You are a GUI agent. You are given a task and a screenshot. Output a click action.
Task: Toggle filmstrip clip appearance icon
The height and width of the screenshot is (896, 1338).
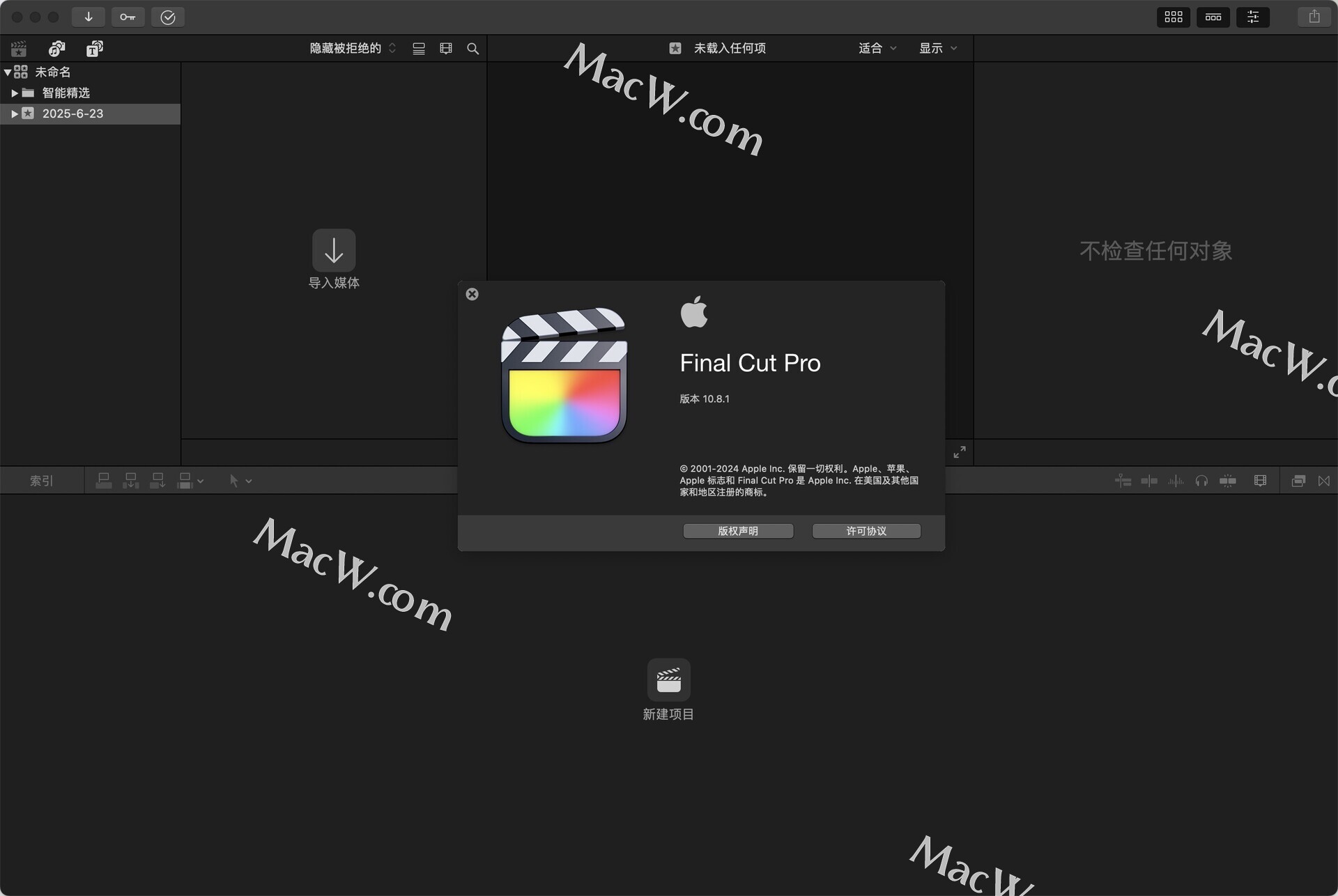tap(446, 48)
